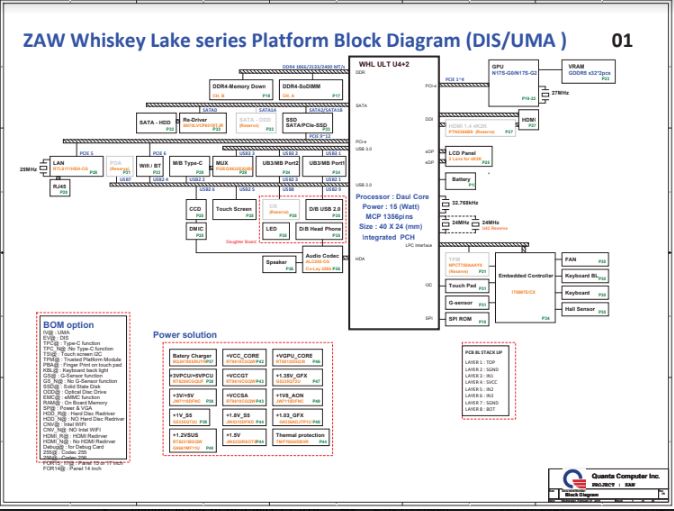Click the 'PCB 8L STACK UP' heading
This screenshot has width=674, height=511.
coord(484,352)
